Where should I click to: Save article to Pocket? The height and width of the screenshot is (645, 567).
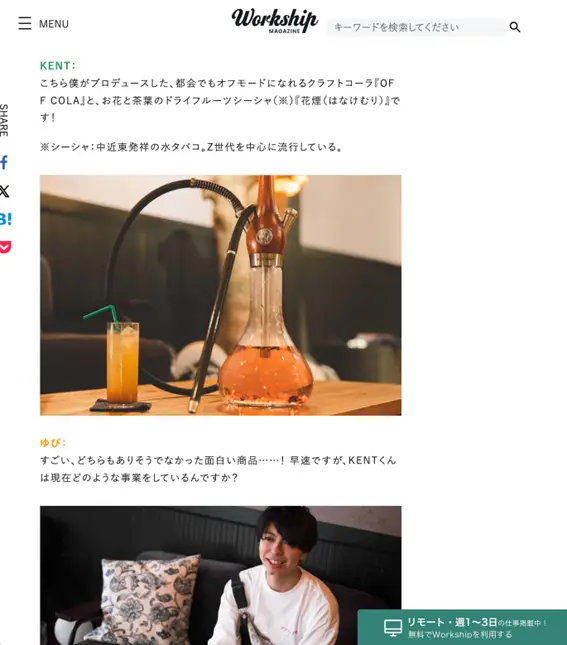click(x=5, y=247)
